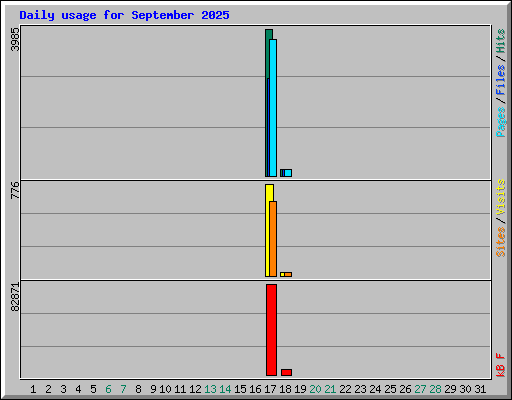Image resolution: width=512 pixels, height=400 pixels.
Task: Click the day 1 axis label
Action: click(x=33, y=389)
